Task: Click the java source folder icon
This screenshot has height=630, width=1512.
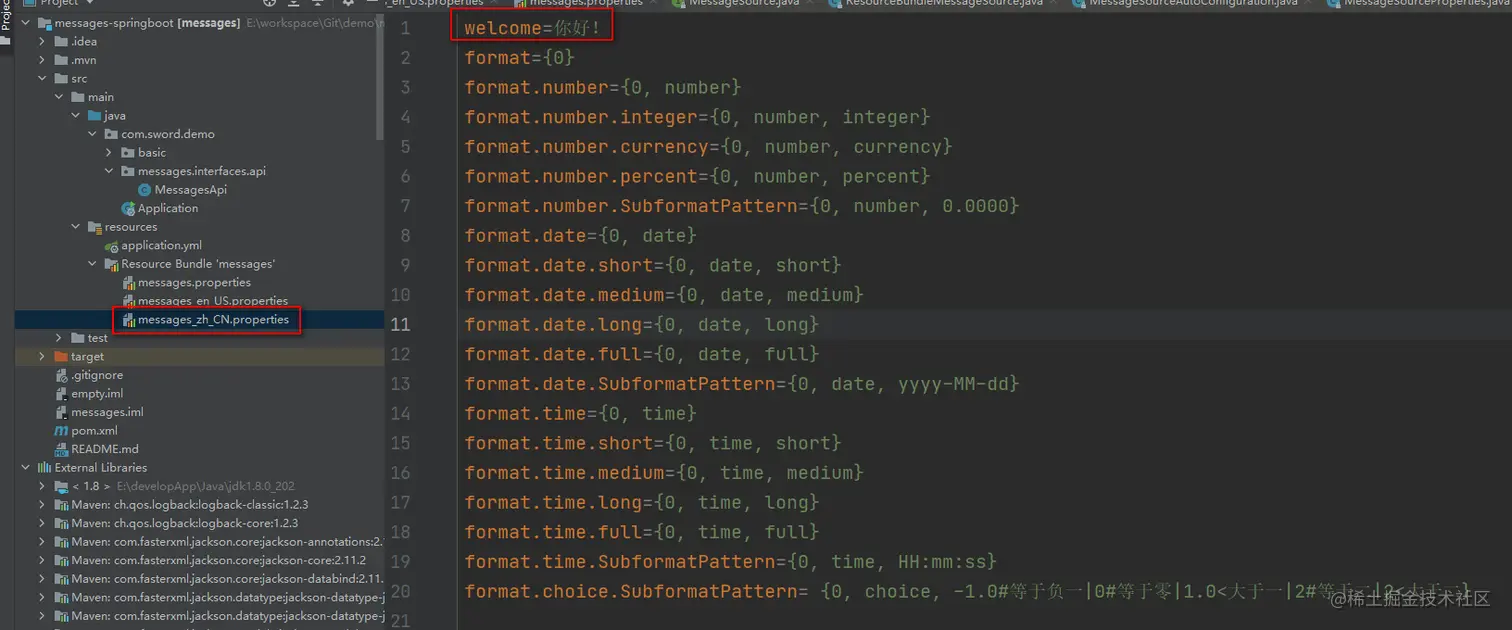Action: click(94, 116)
